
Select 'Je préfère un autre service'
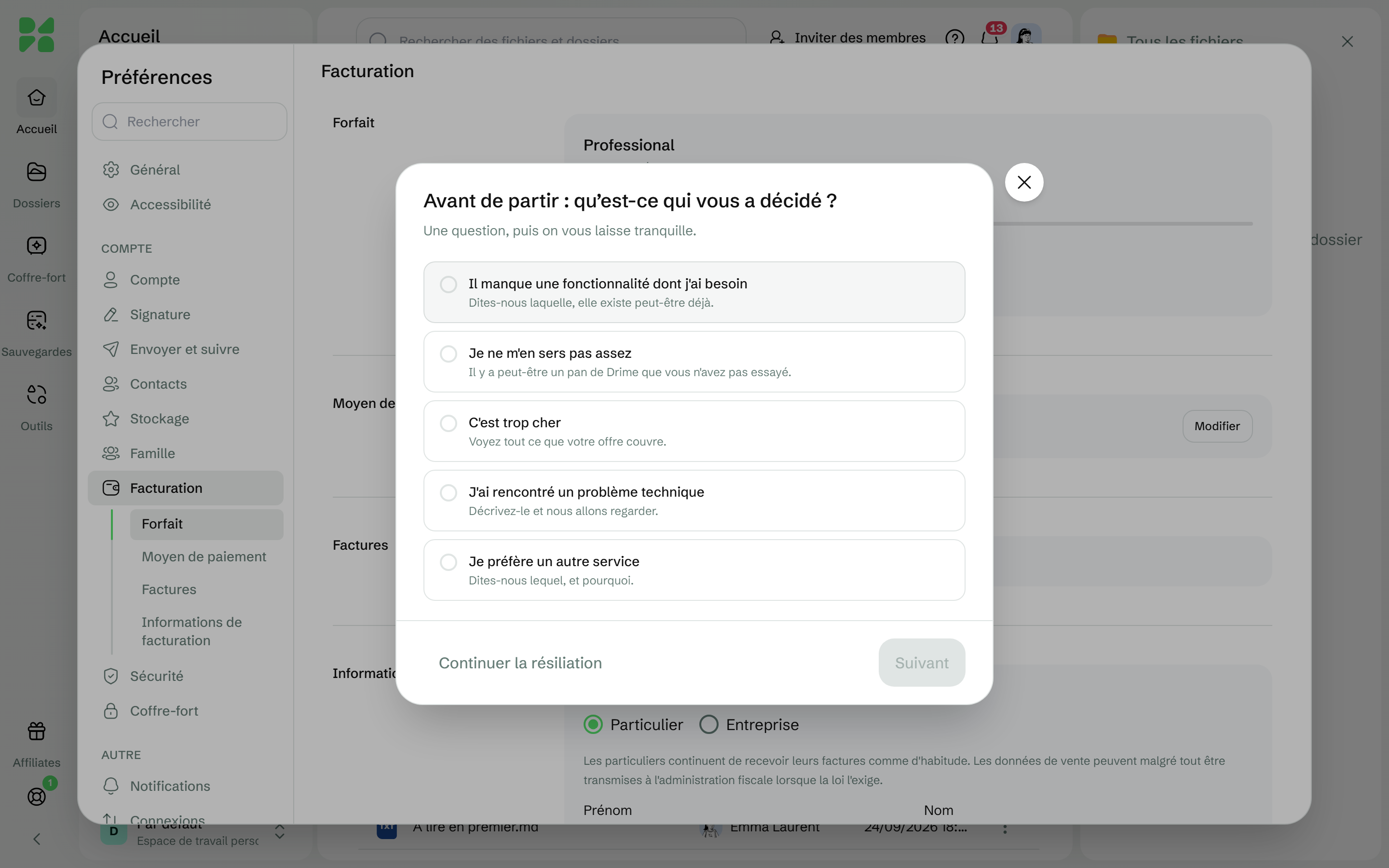pos(694,570)
